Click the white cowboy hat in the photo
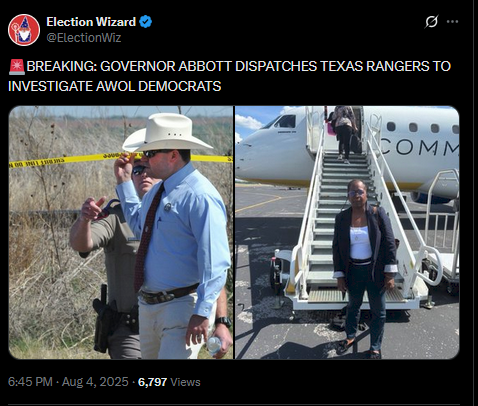The width and height of the screenshot is (478, 406). click(167, 132)
